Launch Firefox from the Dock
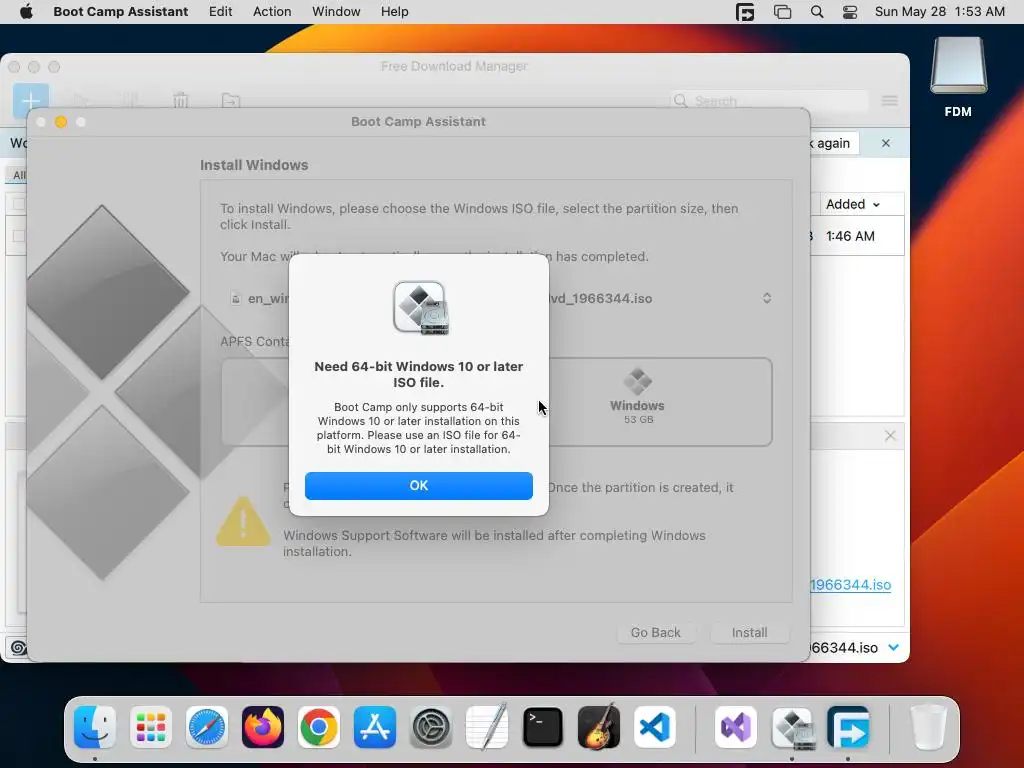 click(263, 727)
